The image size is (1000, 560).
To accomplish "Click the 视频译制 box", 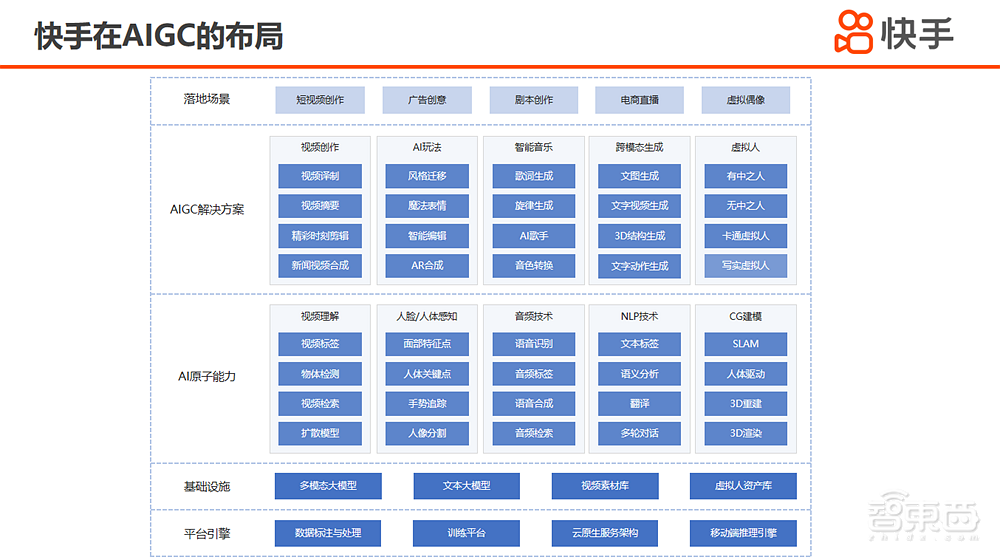I will [320, 176].
